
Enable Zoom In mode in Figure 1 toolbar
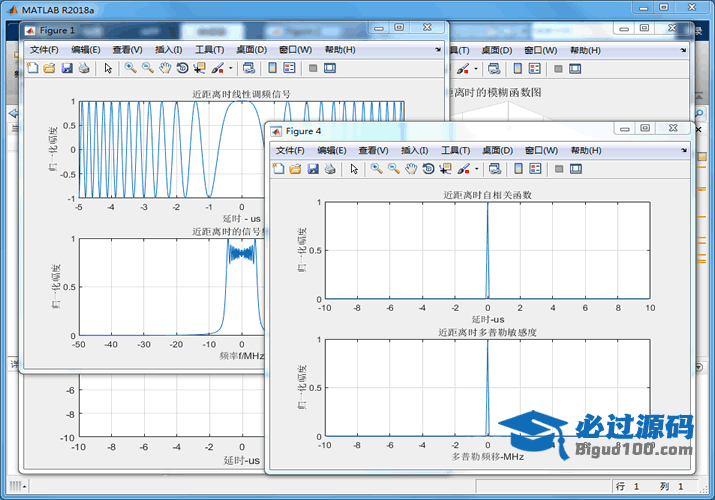click(x=130, y=68)
